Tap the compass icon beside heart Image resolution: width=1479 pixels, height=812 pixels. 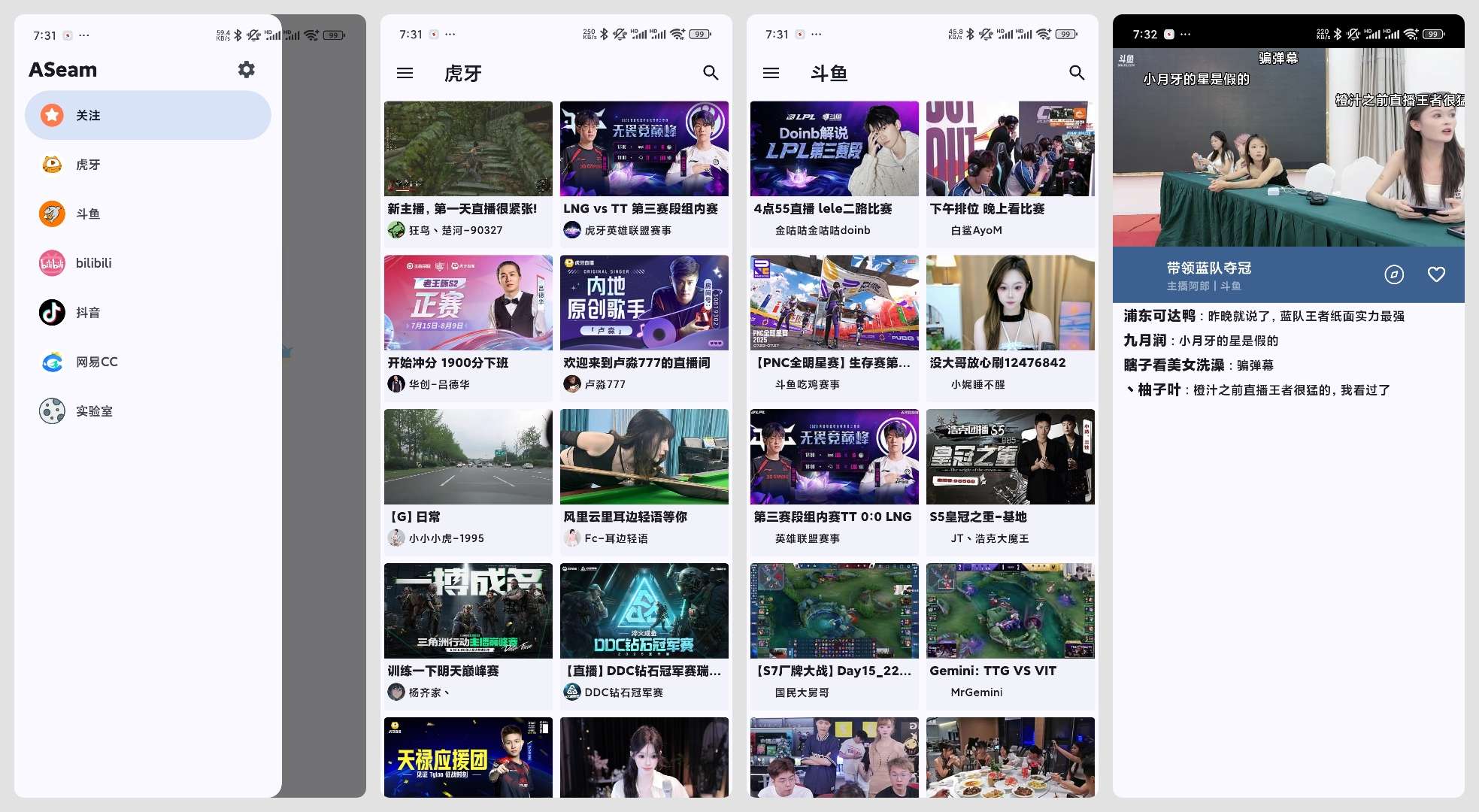pos(1394,274)
